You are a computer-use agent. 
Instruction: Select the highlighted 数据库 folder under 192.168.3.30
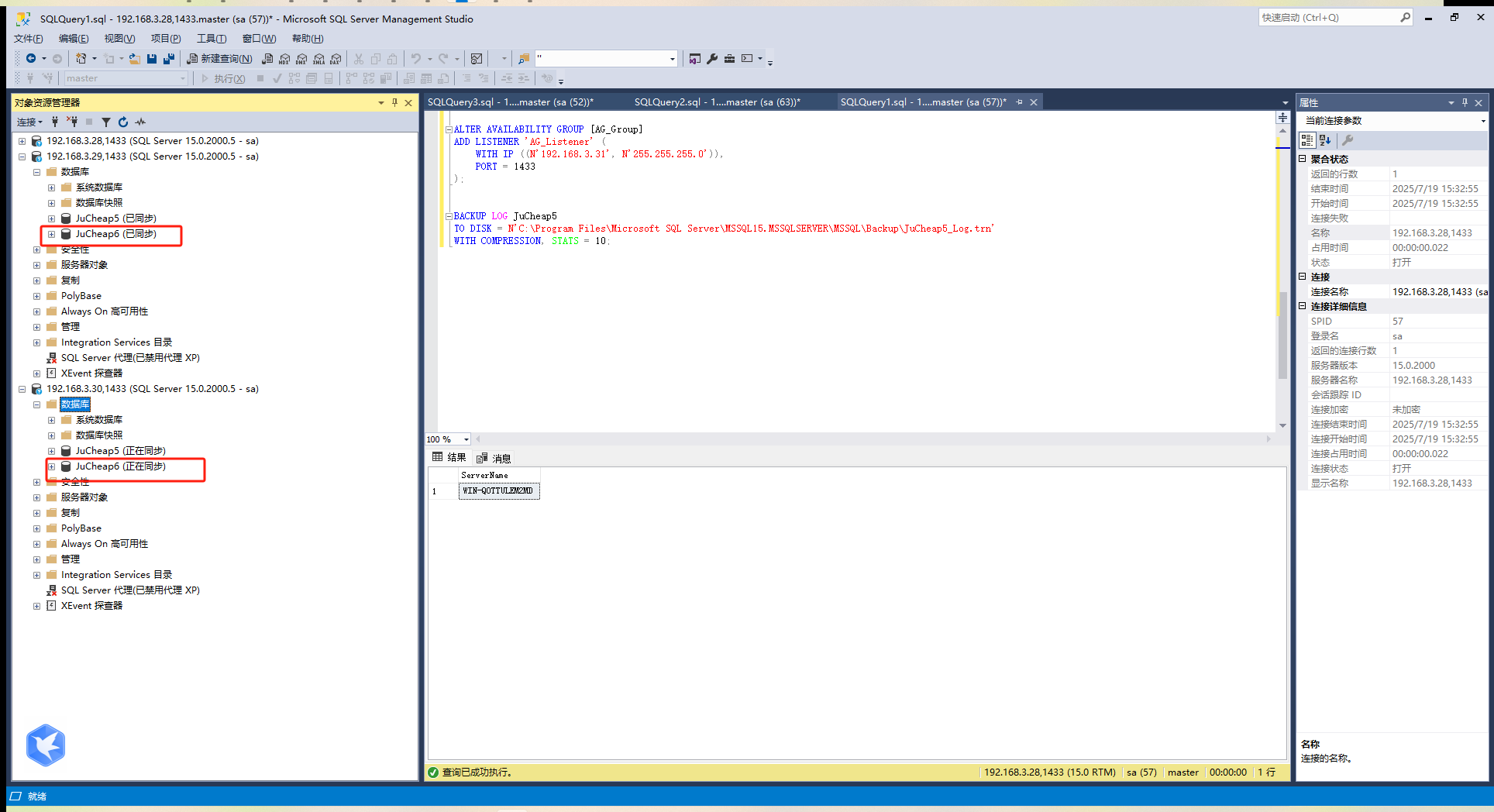[75, 404]
